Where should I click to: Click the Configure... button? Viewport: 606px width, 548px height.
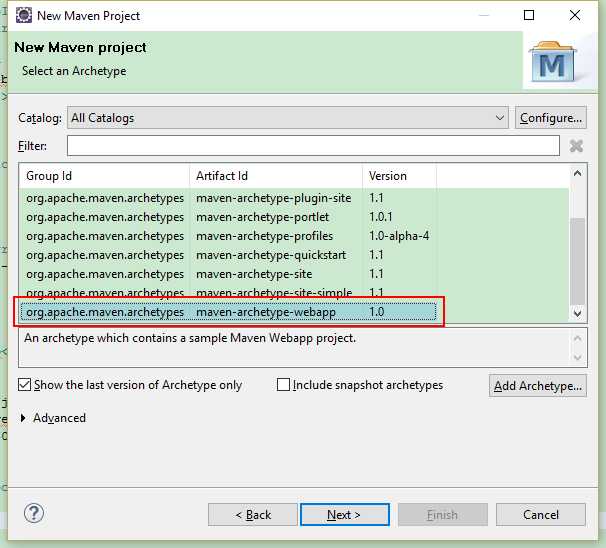(x=550, y=117)
